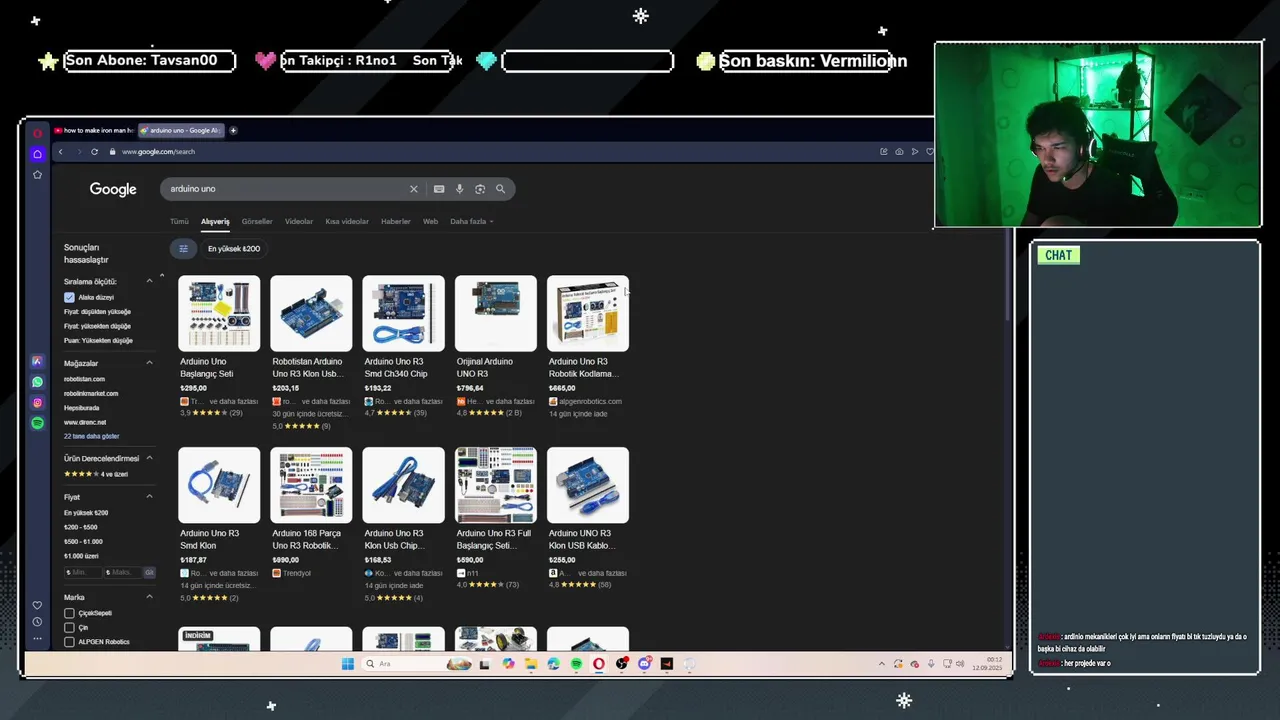Click the address bar lock icon
The width and height of the screenshot is (1280, 720).
pos(112,152)
